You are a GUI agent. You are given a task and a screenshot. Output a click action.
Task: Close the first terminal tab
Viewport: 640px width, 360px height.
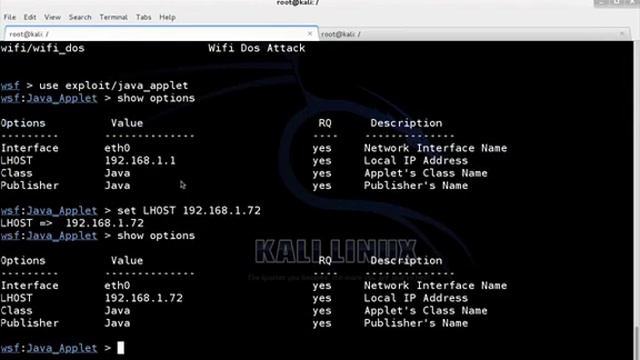coord(310,34)
